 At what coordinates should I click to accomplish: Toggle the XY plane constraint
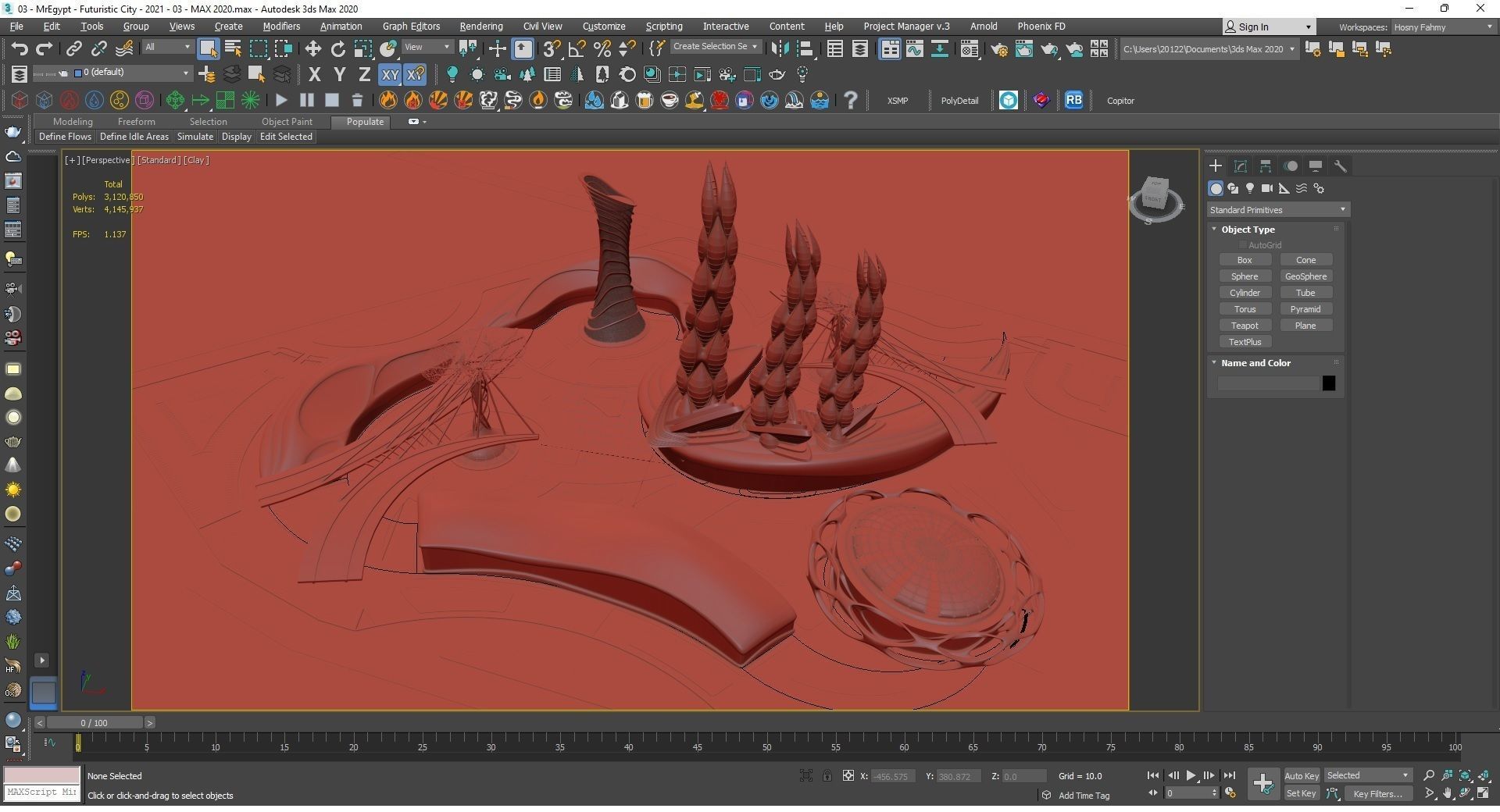(389, 74)
